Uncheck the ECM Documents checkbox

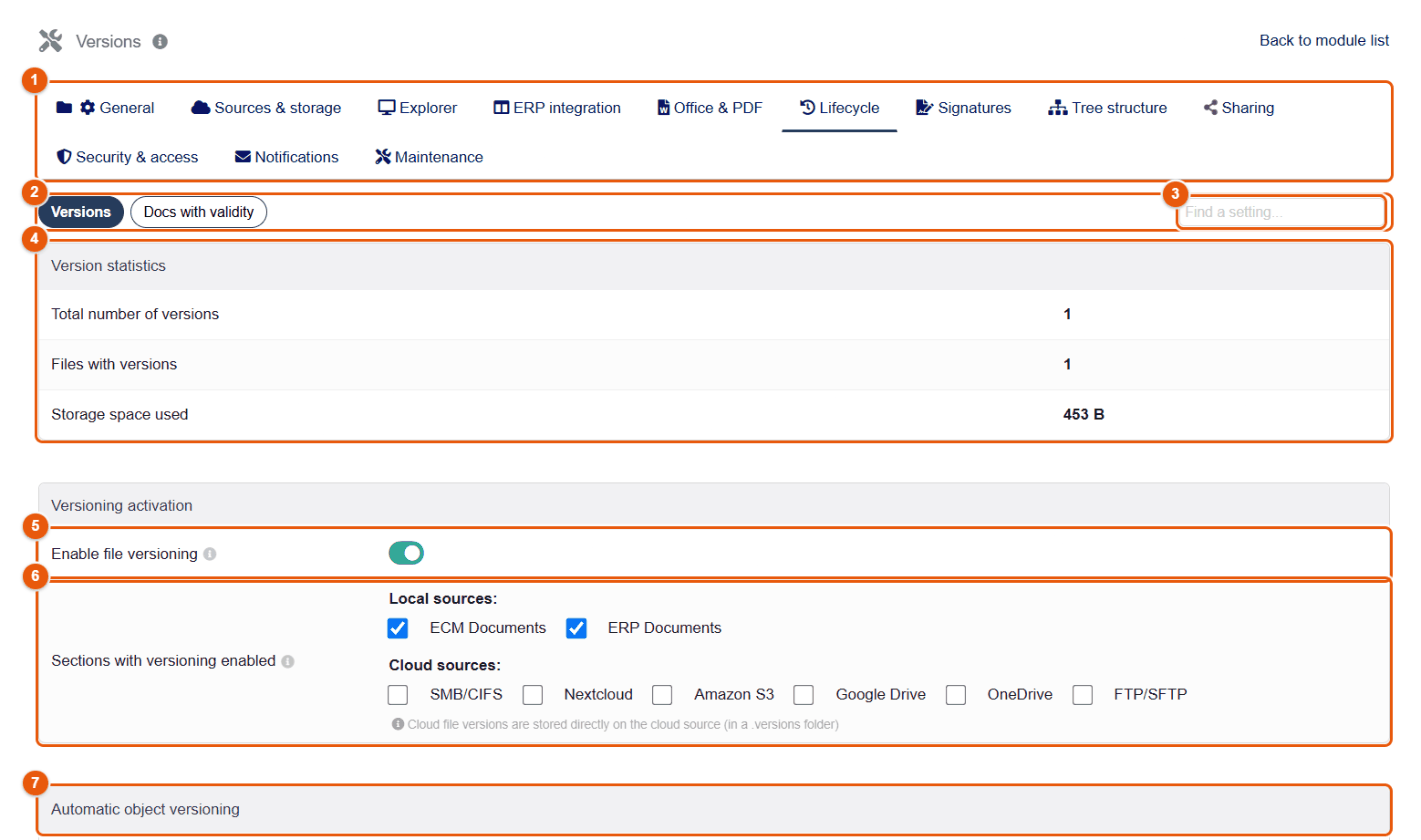(x=398, y=628)
